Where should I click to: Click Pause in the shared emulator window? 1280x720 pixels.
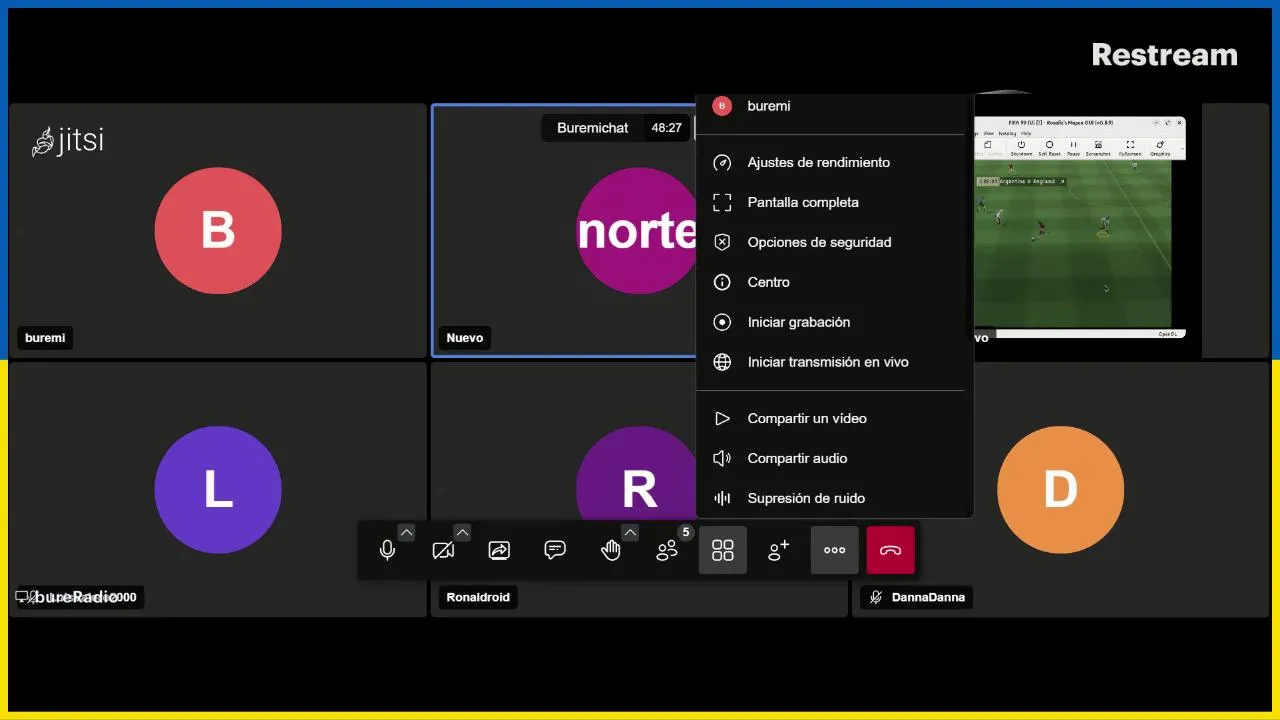click(1073, 148)
